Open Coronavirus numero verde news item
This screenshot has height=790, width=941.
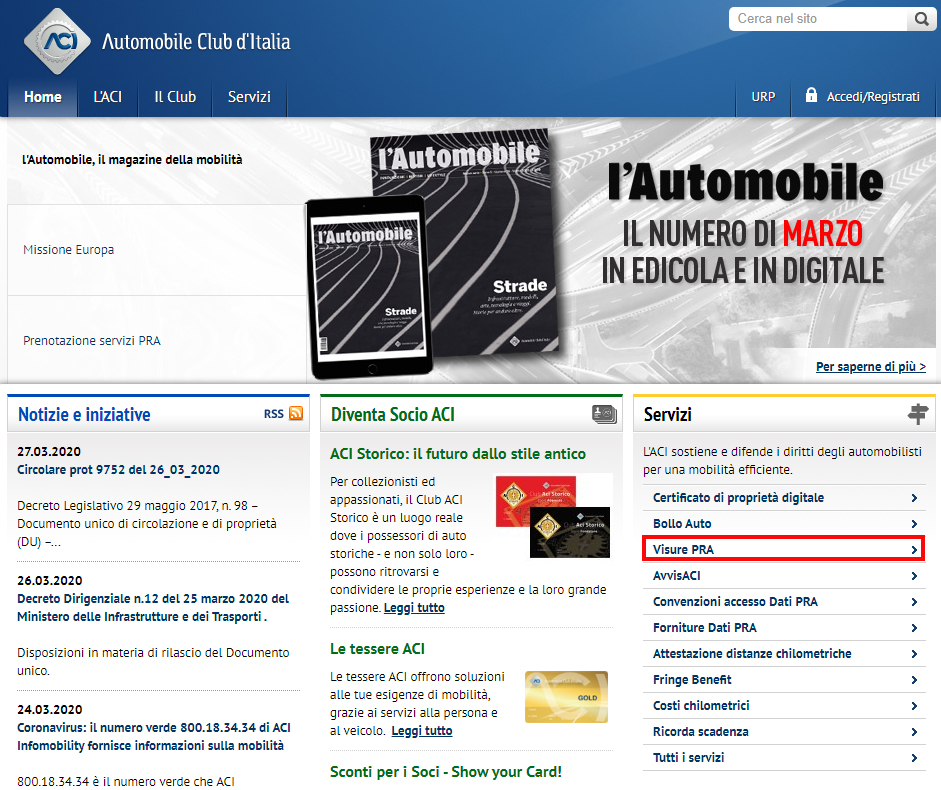tap(154, 737)
